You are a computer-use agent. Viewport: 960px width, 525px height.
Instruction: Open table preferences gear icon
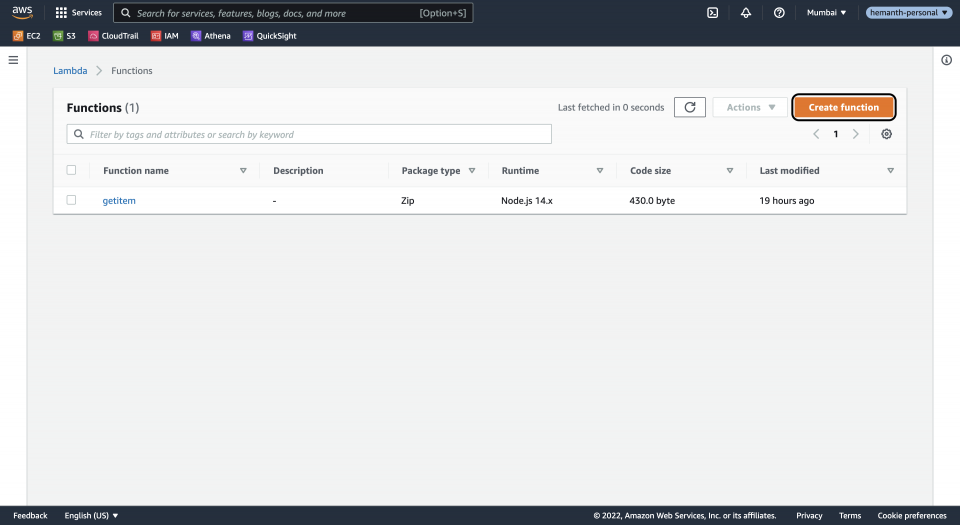[886, 134]
